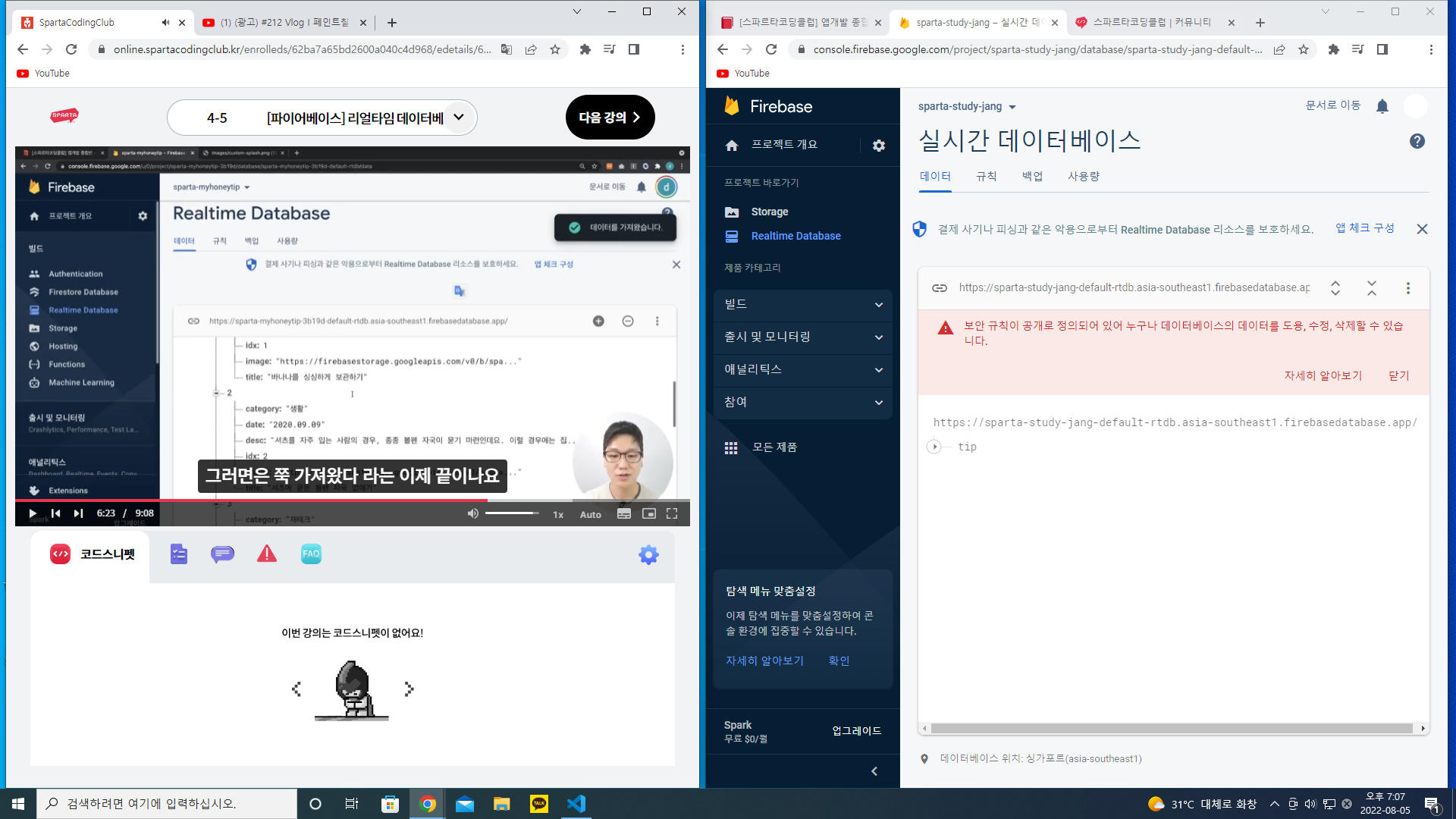Expand the 애널리틱스 category
The height and width of the screenshot is (819, 1456).
pos(803,369)
